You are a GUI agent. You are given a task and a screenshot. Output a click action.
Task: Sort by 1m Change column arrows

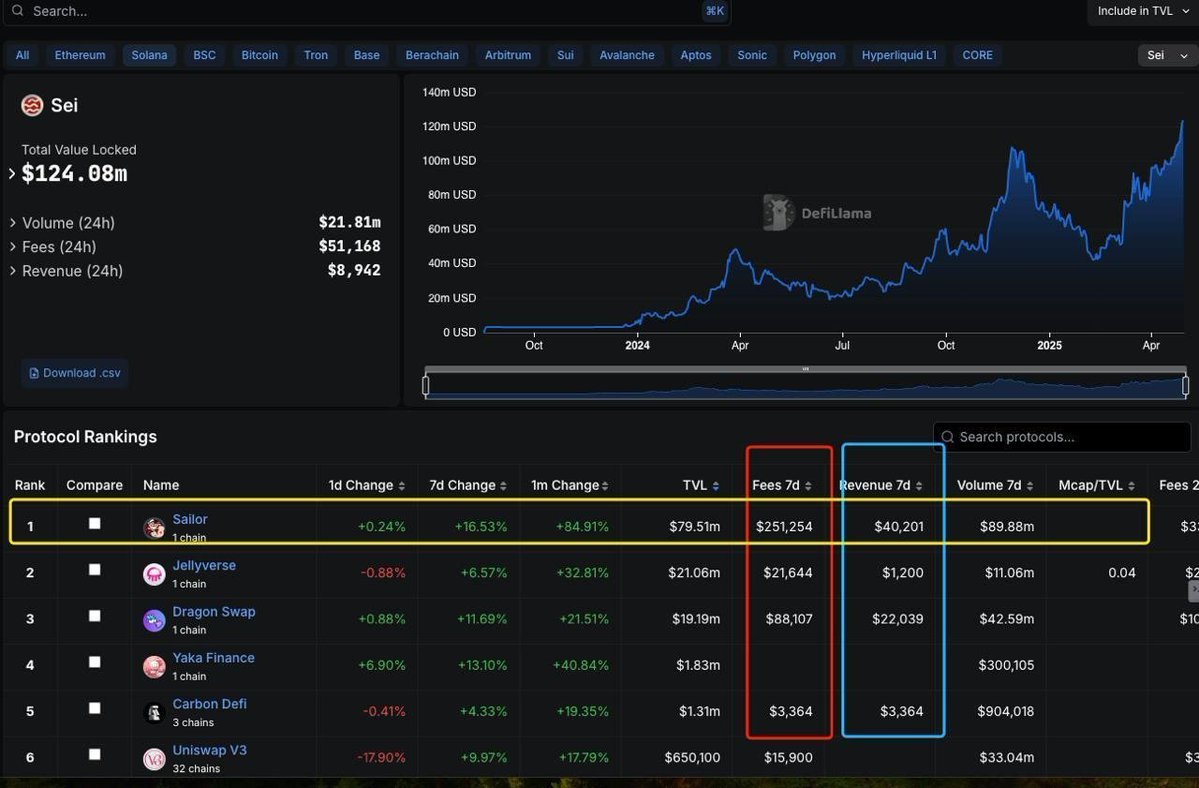click(605, 486)
